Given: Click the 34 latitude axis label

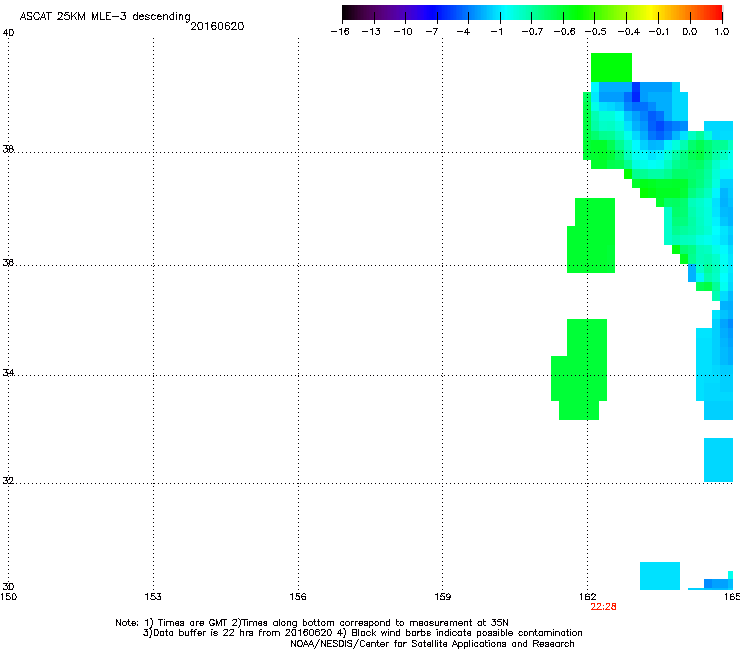Looking at the screenshot, I should click(x=8, y=372).
